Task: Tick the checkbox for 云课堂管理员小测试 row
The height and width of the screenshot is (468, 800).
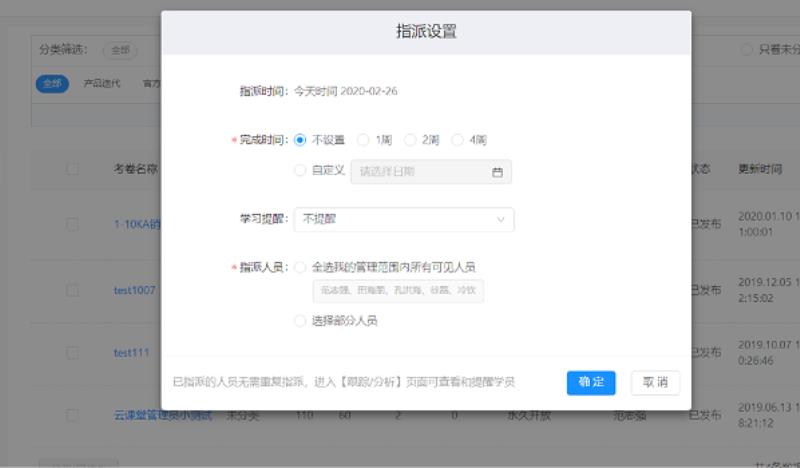Action: [x=72, y=415]
